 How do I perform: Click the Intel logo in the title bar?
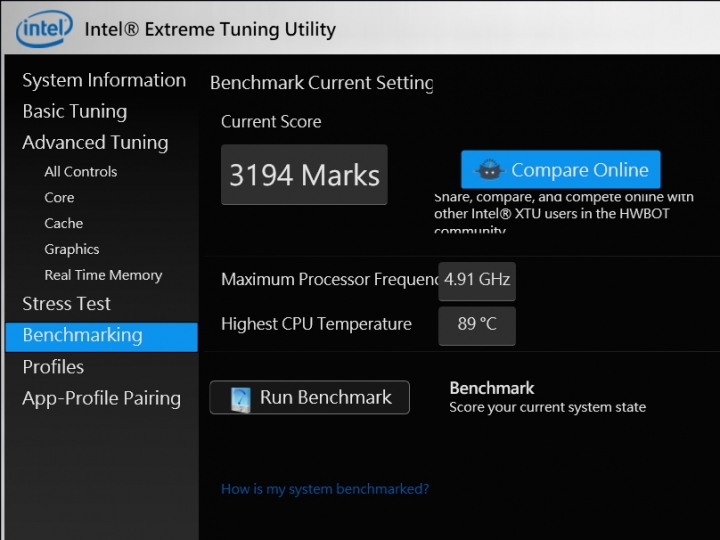(45, 29)
